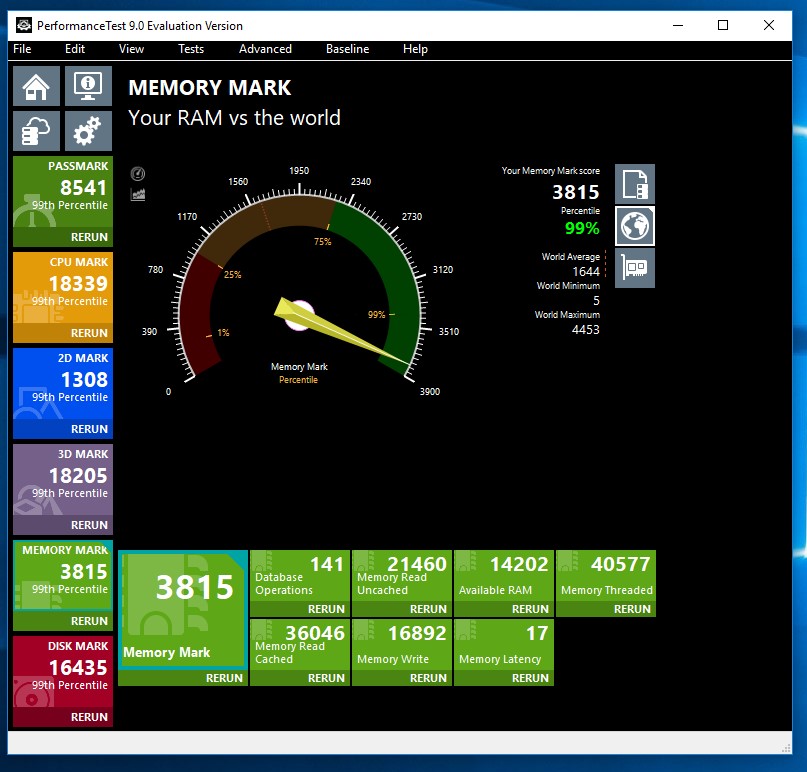
Task: Click the World Average 1644 value
Action: coord(586,271)
